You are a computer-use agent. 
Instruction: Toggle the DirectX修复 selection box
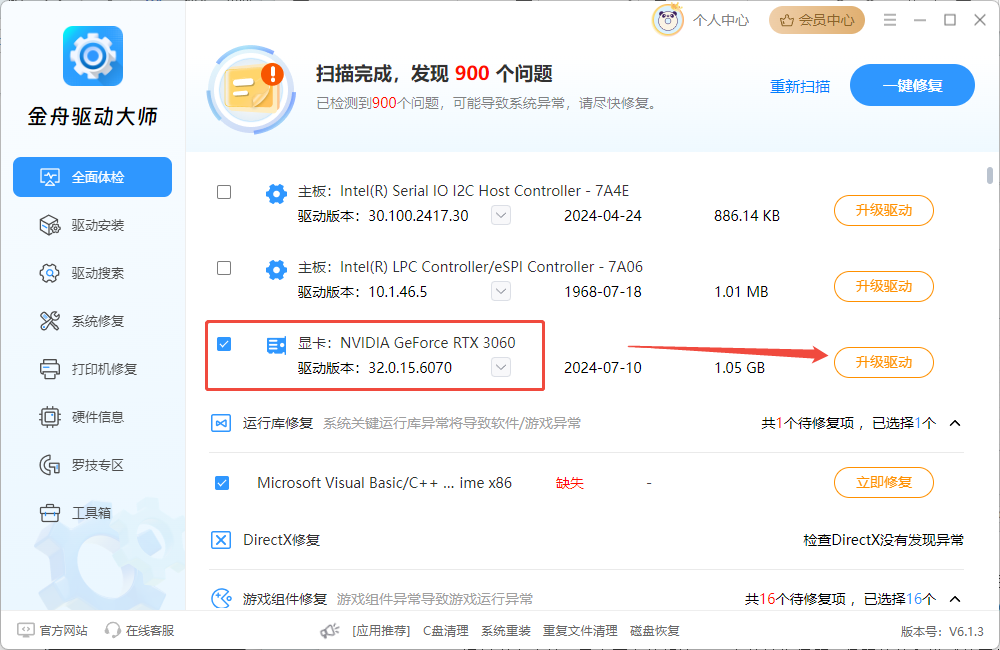pos(222,539)
